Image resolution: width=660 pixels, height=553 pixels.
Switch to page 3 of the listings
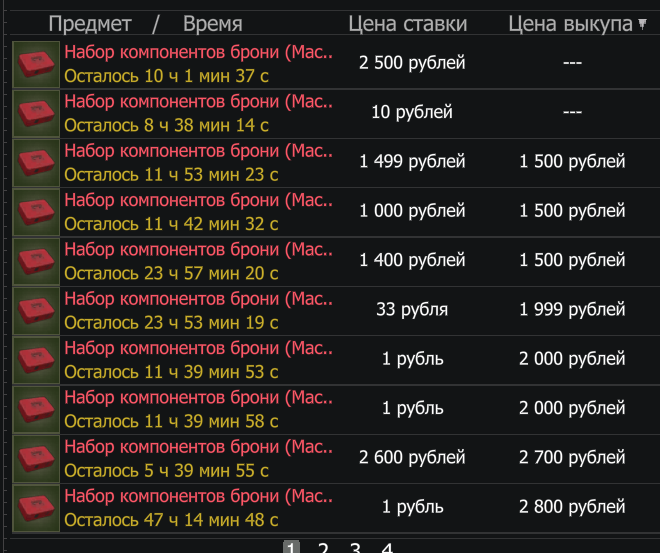click(355, 548)
